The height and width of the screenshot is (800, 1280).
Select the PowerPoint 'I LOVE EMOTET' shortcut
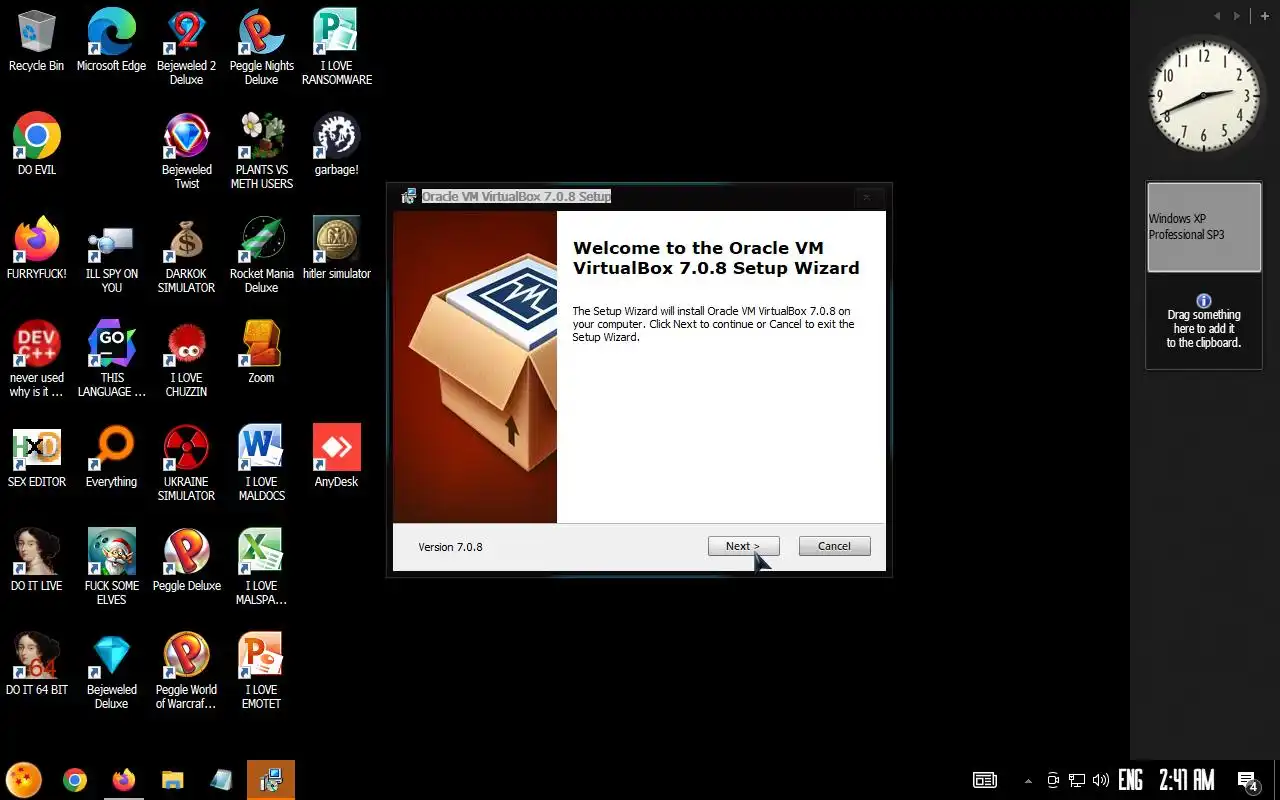[261, 671]
